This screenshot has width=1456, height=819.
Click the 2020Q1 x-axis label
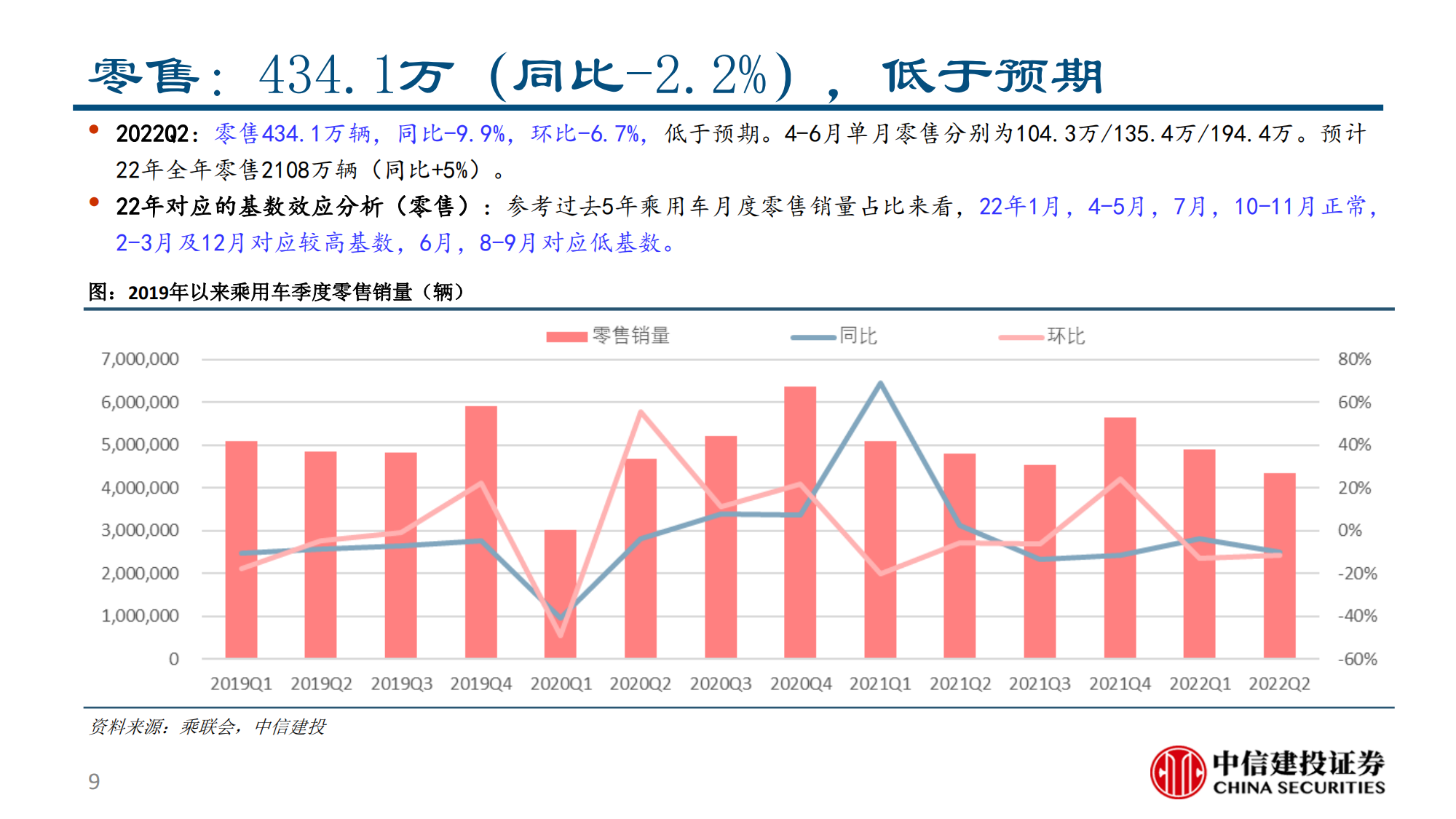(561, 684)
